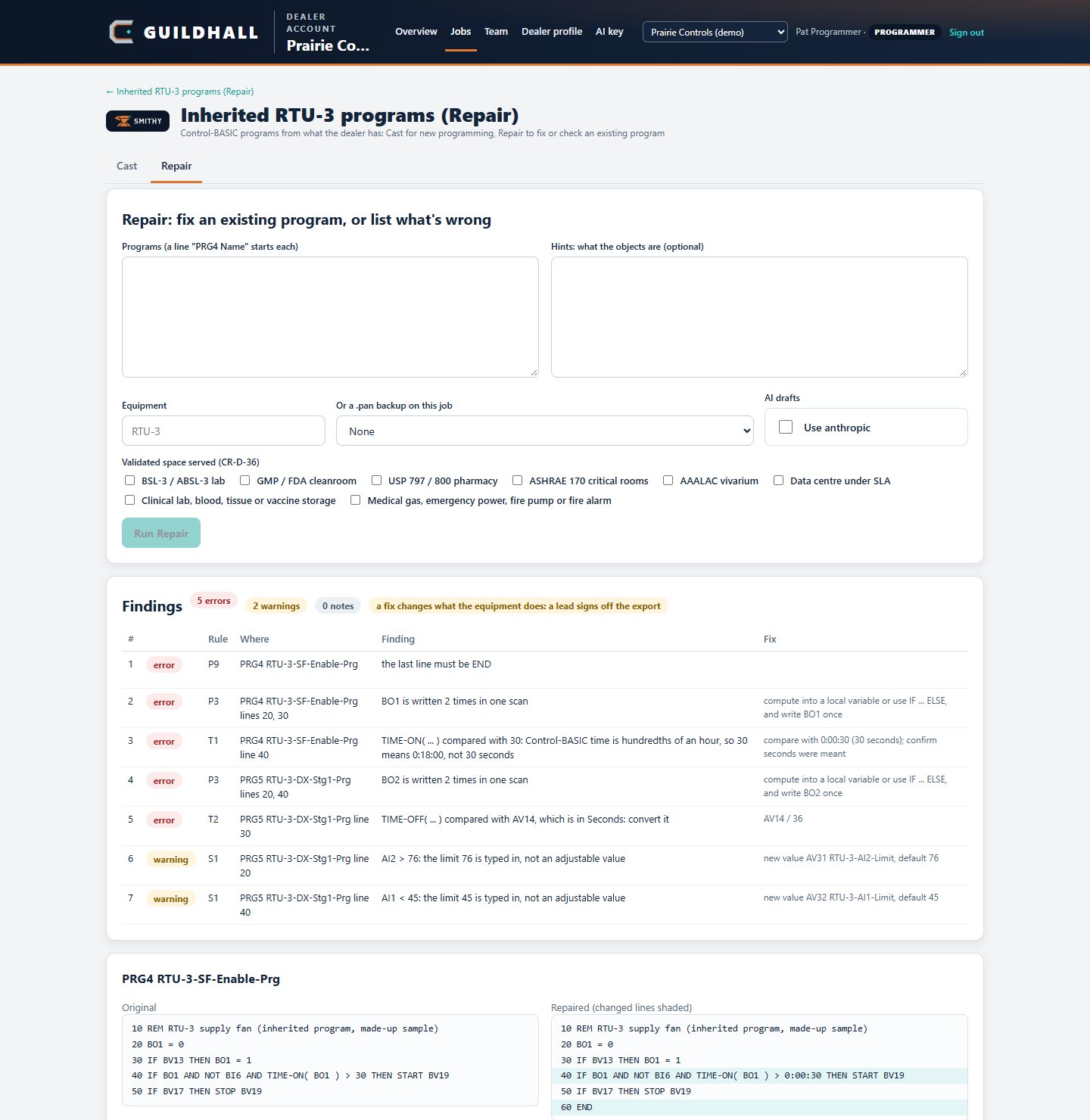This screenshot has height=1120, width=1090.
Task: Switch to the Cast tab
Action: click(x=127, y=166)
